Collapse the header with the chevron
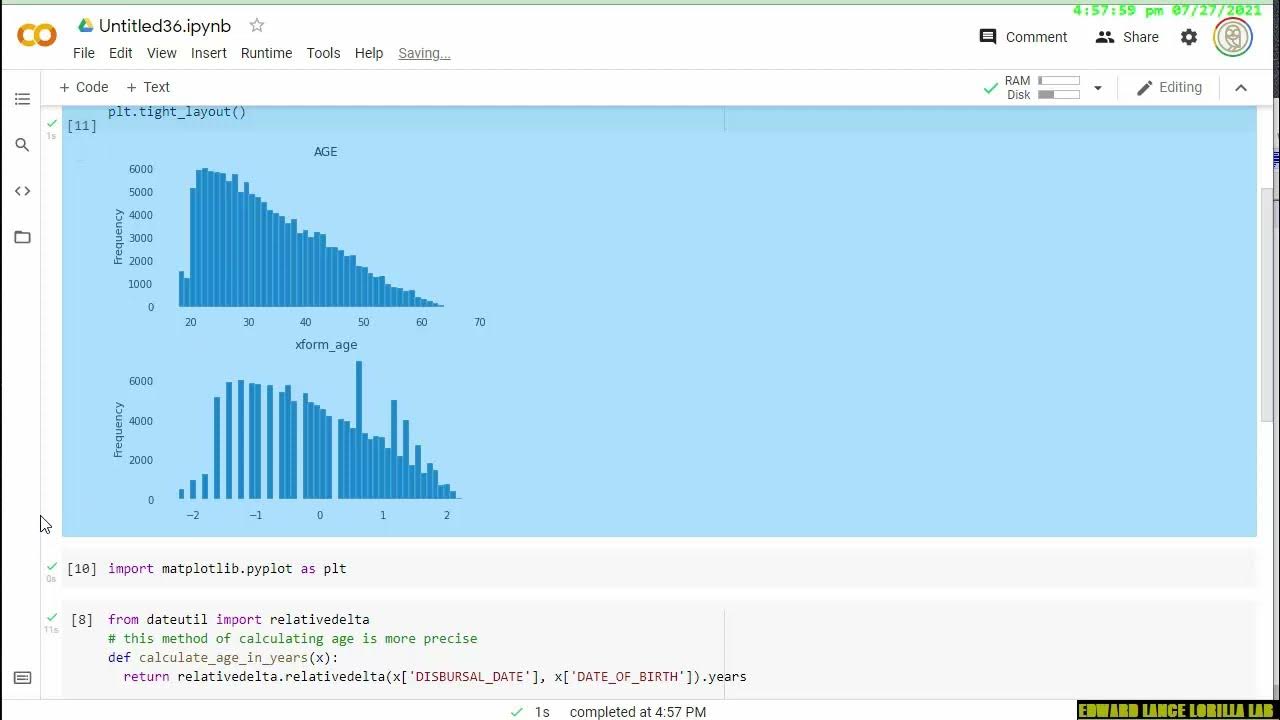1280x720 pixels. [1241, 88]
